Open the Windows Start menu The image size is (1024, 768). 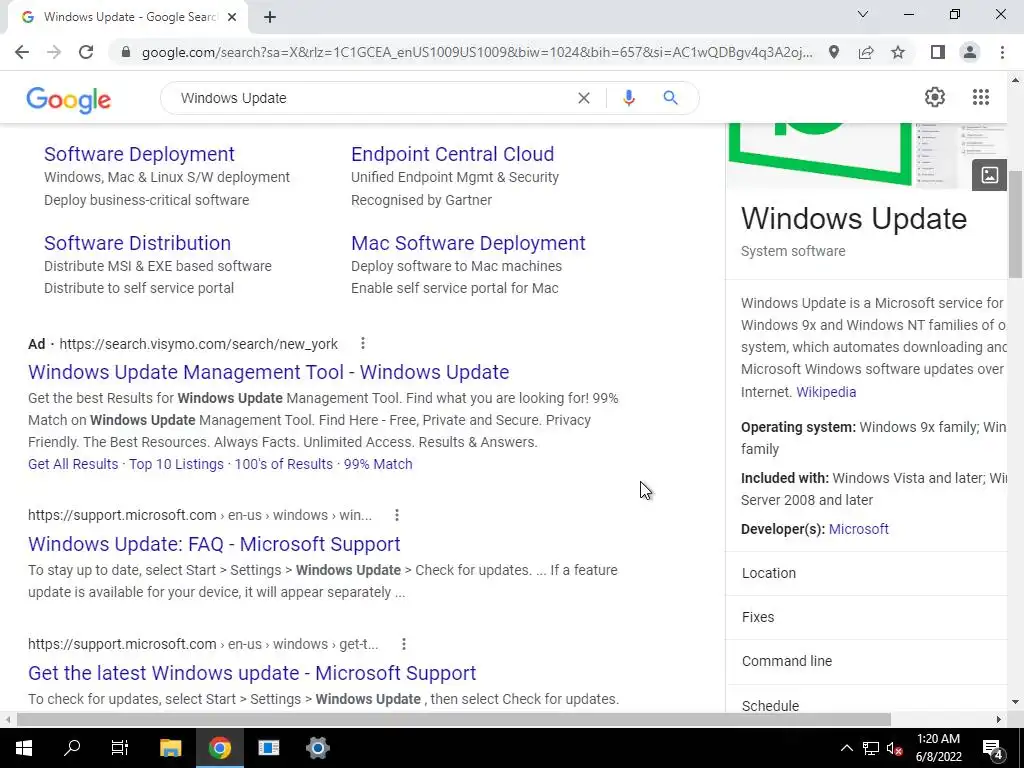click(24, 748)
